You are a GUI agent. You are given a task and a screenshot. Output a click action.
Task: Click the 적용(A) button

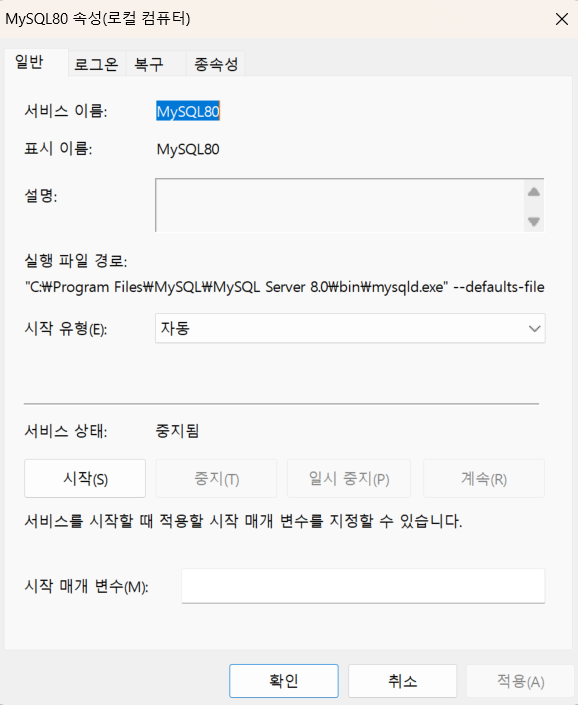(x=520, y=681)
